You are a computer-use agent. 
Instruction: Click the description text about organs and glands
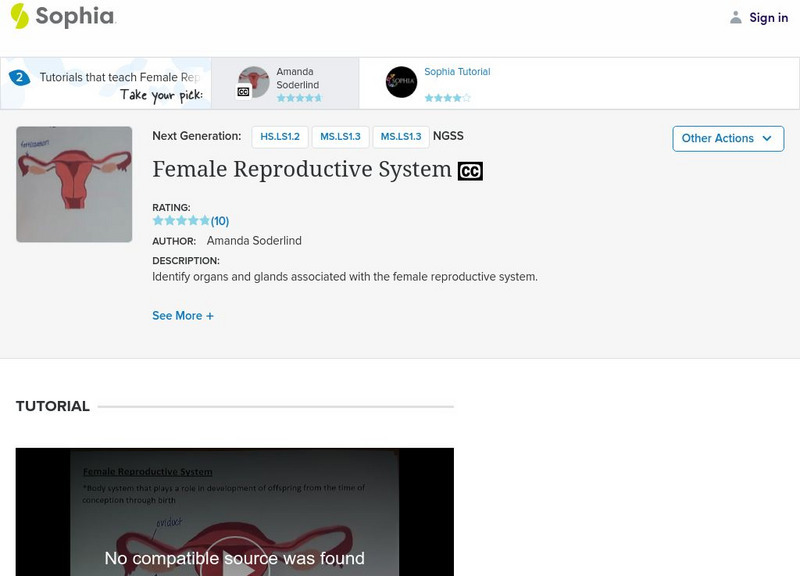pos(345,277)
